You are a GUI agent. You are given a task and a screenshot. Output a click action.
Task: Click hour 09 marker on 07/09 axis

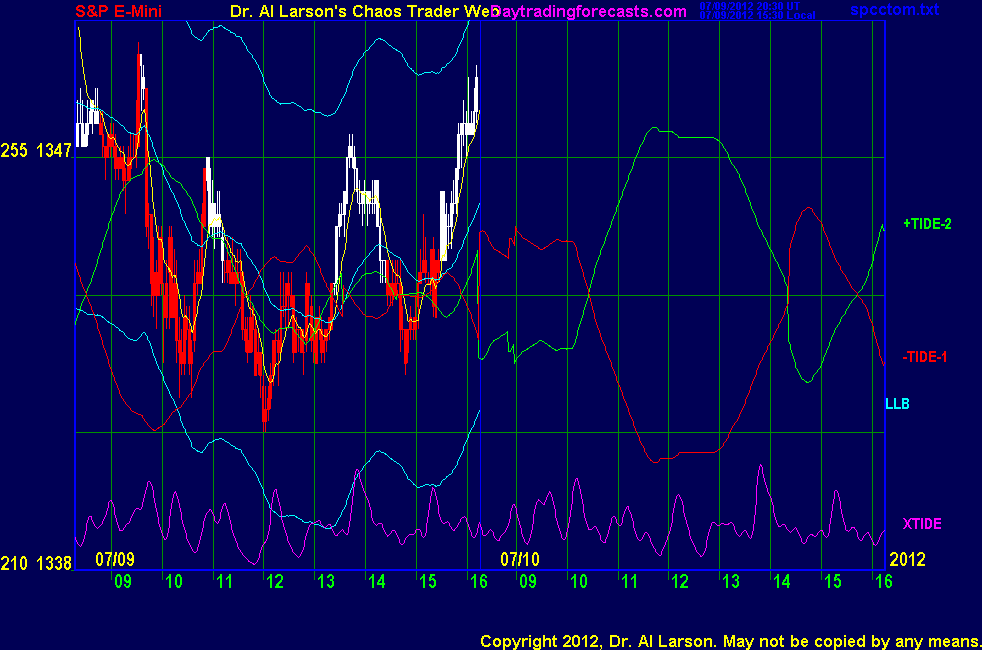[122, 581]
